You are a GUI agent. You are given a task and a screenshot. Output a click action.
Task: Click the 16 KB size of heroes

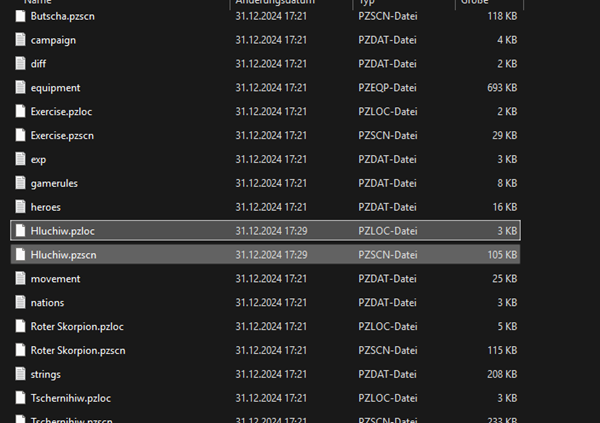(505, 207)
